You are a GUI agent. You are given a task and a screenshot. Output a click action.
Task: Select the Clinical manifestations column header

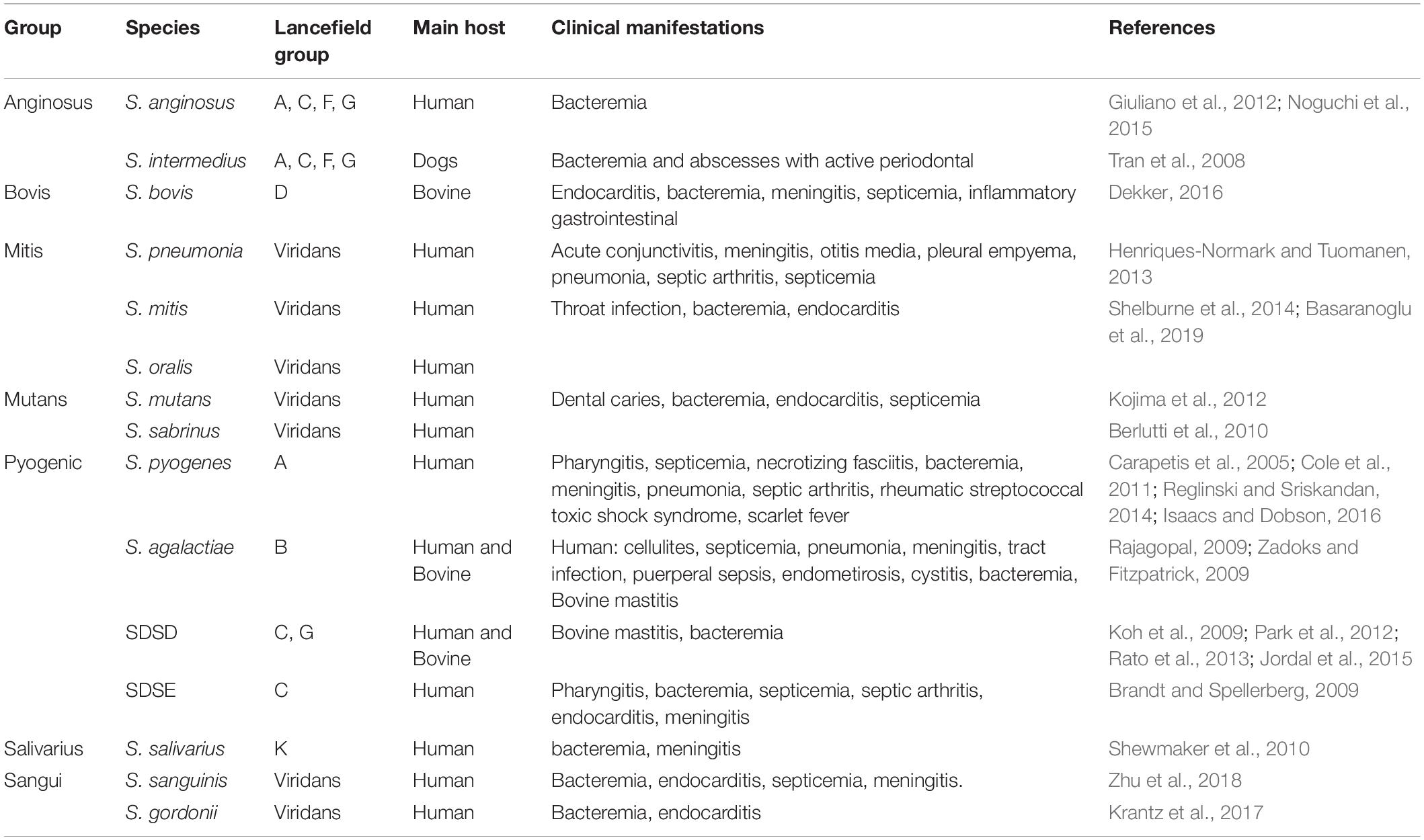[x=658, y=28]
